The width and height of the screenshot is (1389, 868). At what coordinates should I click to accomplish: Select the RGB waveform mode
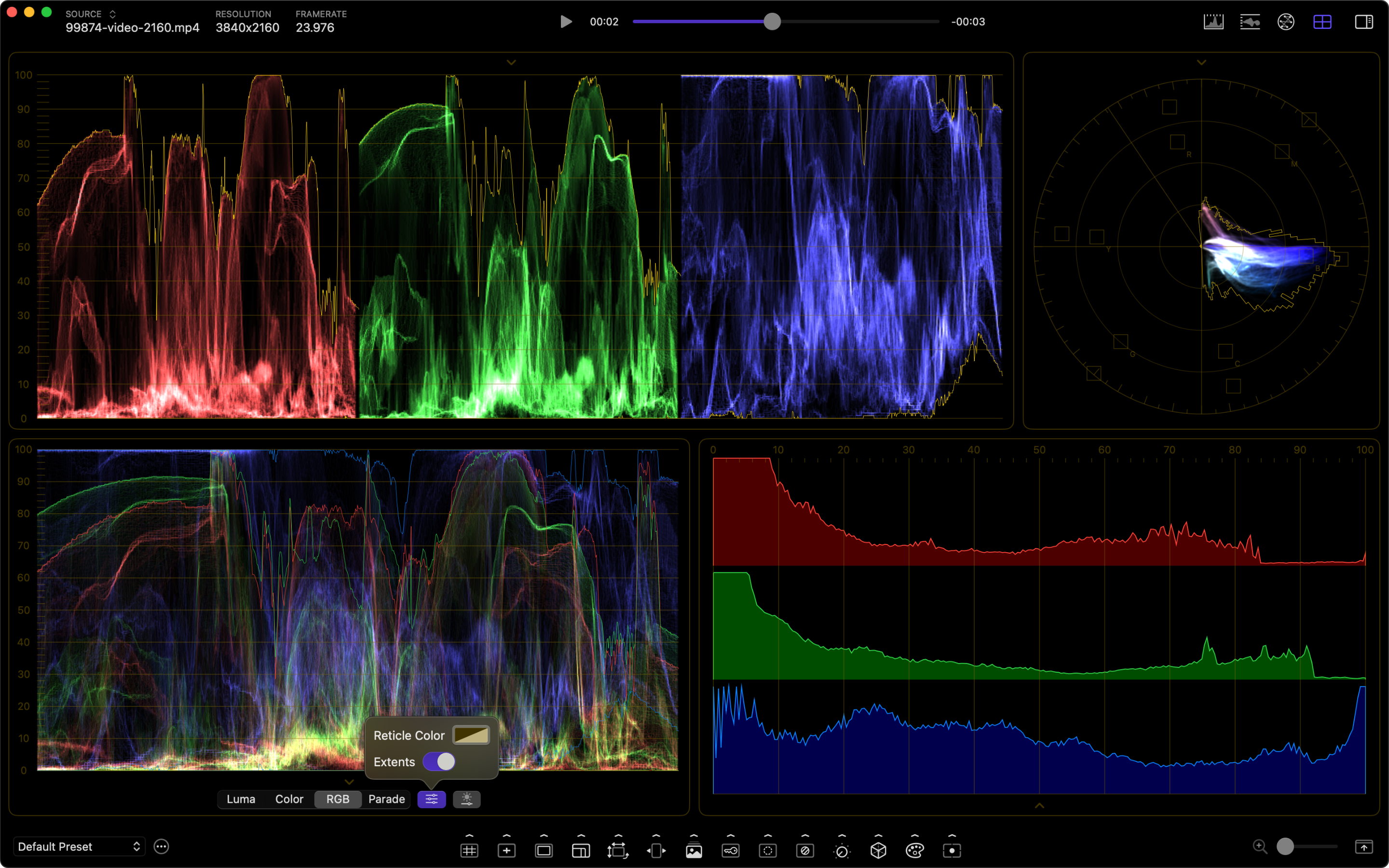338,799
